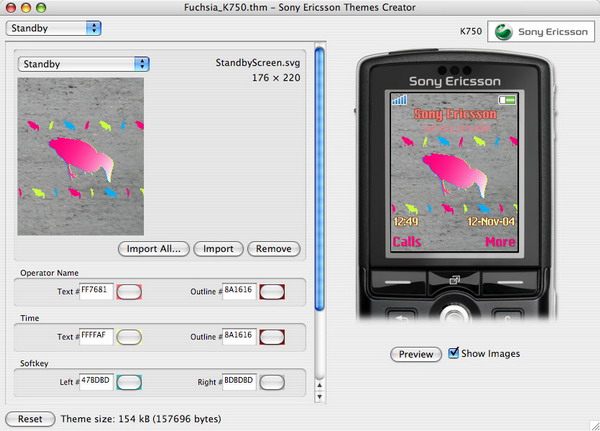Click the Reset button
600x431 pixels.
point(30,419)
